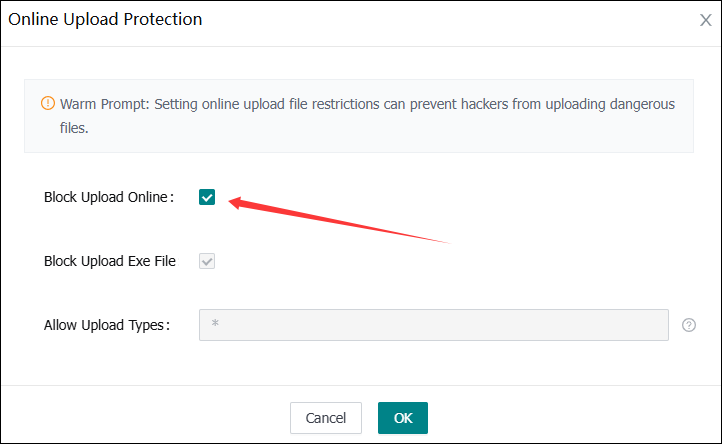Toggle the Block Upload Exe File checkbox
The width and height of the screenshot is (722, 444).
click(x=207, y=261)
